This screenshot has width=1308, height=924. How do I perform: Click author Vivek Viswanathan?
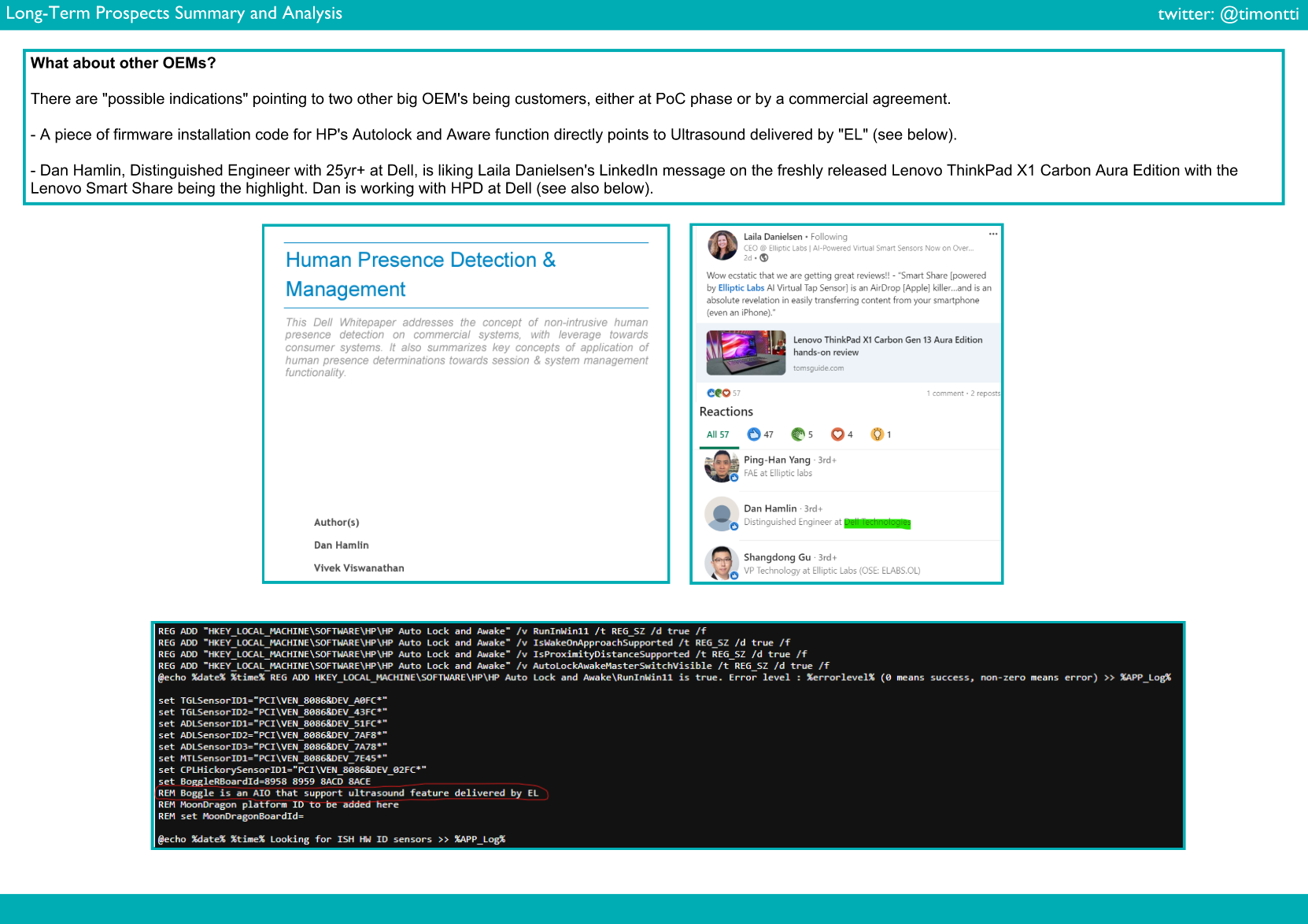(x=359, y=567)
